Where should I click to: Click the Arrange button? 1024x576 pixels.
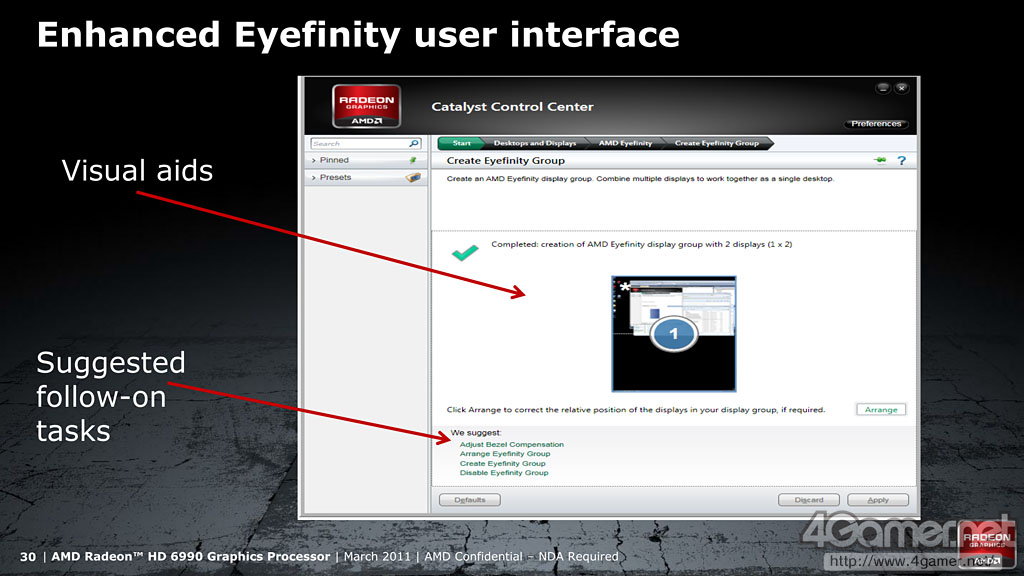tap(881, 409)
